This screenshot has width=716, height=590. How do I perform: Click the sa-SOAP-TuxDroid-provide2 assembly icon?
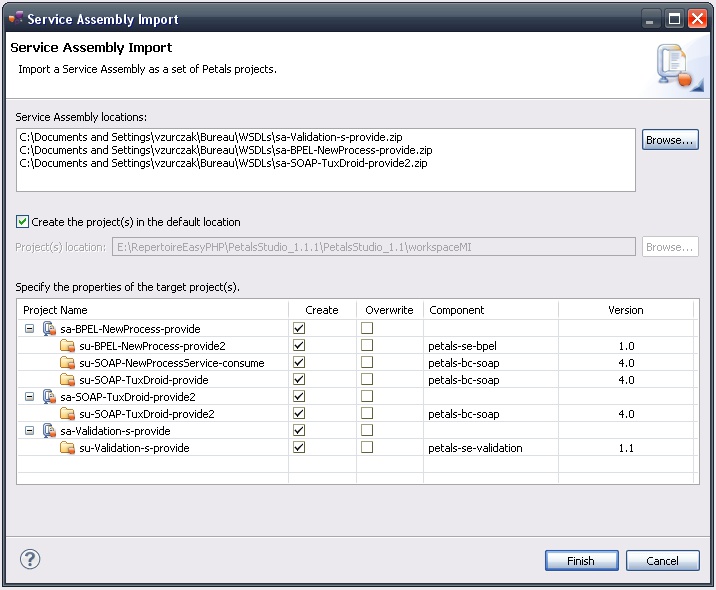click(x=48, y=396)
